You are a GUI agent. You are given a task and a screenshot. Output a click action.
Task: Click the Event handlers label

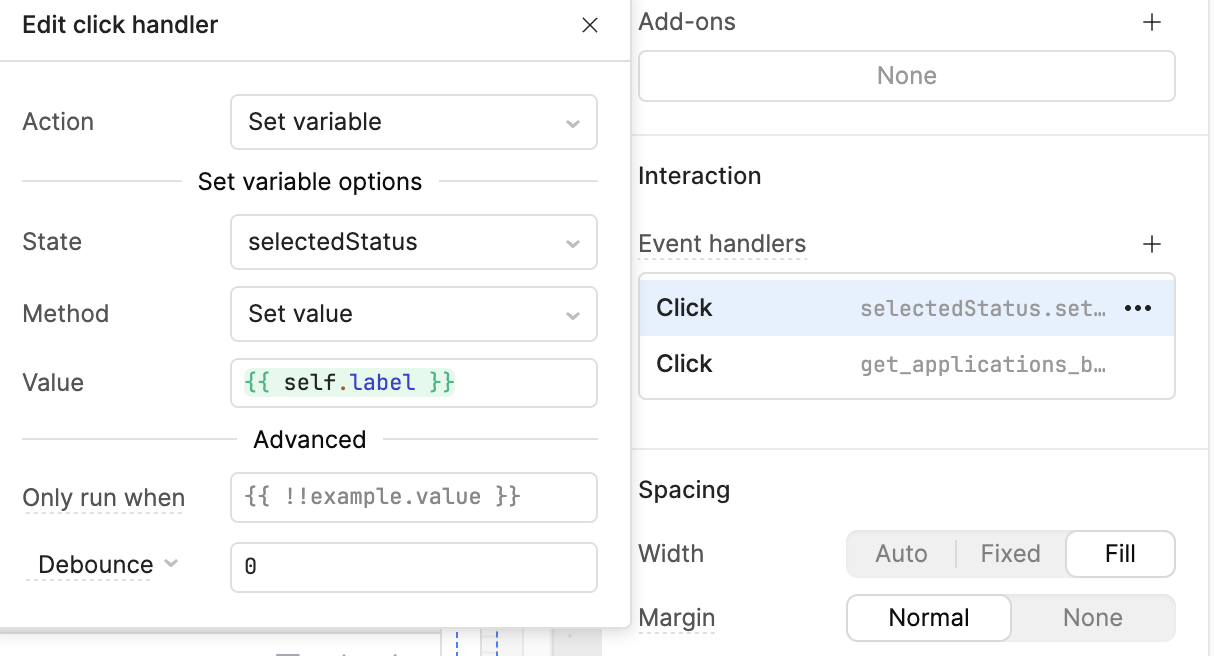point(722,244)
